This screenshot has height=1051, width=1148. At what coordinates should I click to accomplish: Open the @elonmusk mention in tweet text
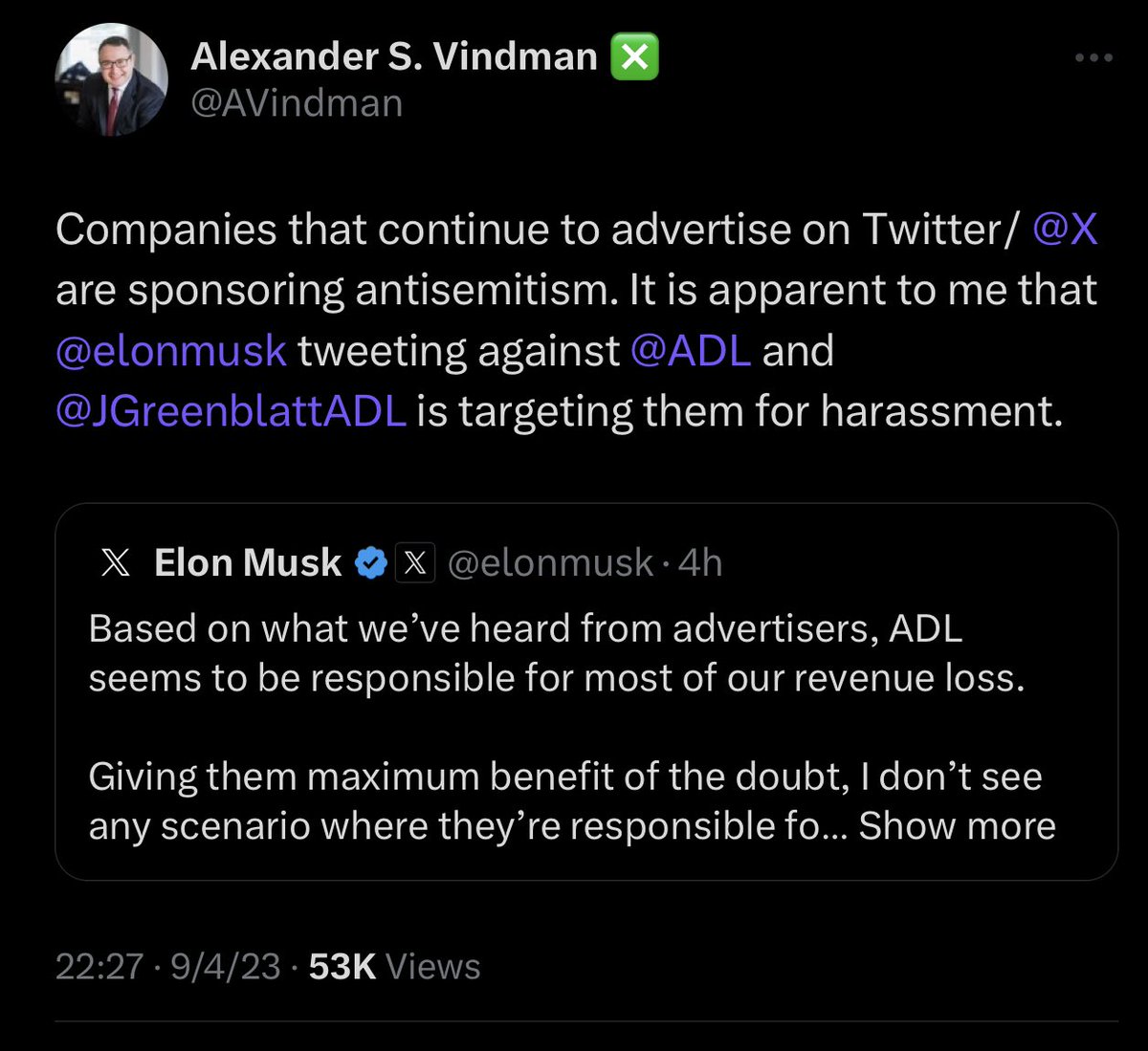171,351
